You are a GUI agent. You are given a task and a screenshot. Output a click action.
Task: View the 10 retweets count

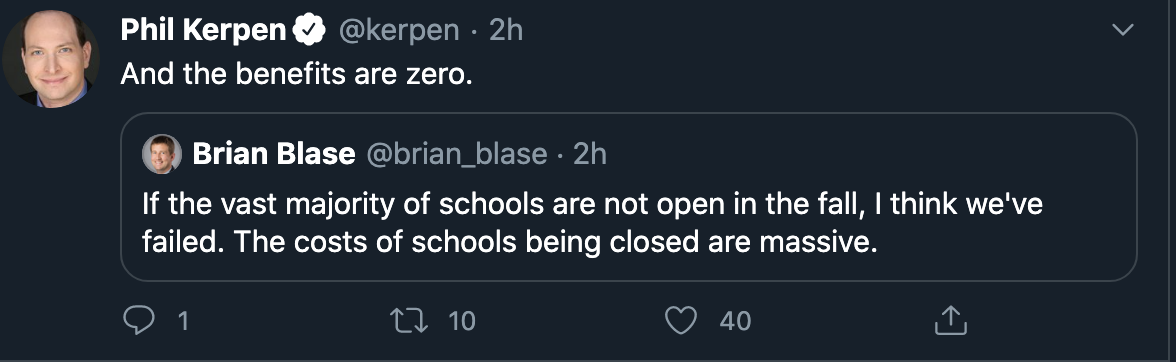pyautogui.click(x=462, y=321)
